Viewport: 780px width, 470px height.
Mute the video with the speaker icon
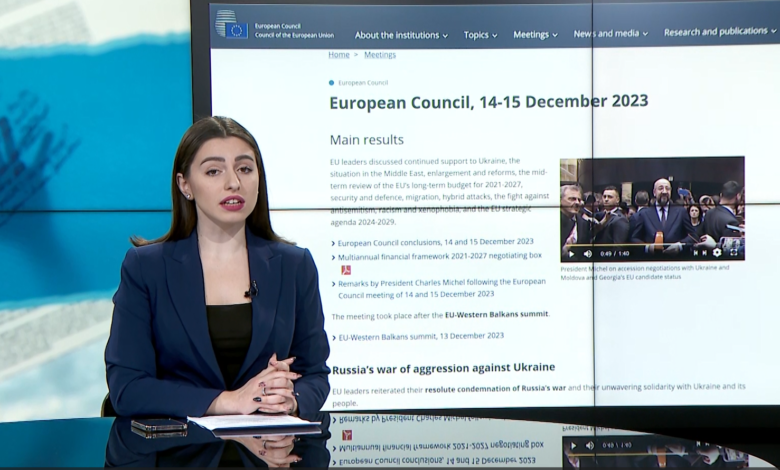(587, 254)
